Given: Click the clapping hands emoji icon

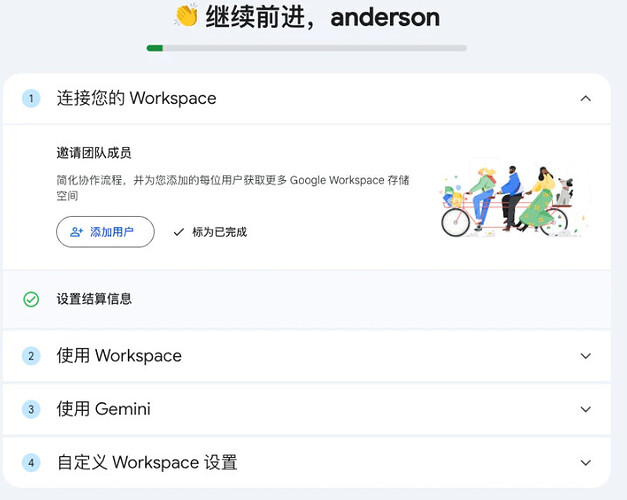Looking at the screenshot, I should pos(186,16).
